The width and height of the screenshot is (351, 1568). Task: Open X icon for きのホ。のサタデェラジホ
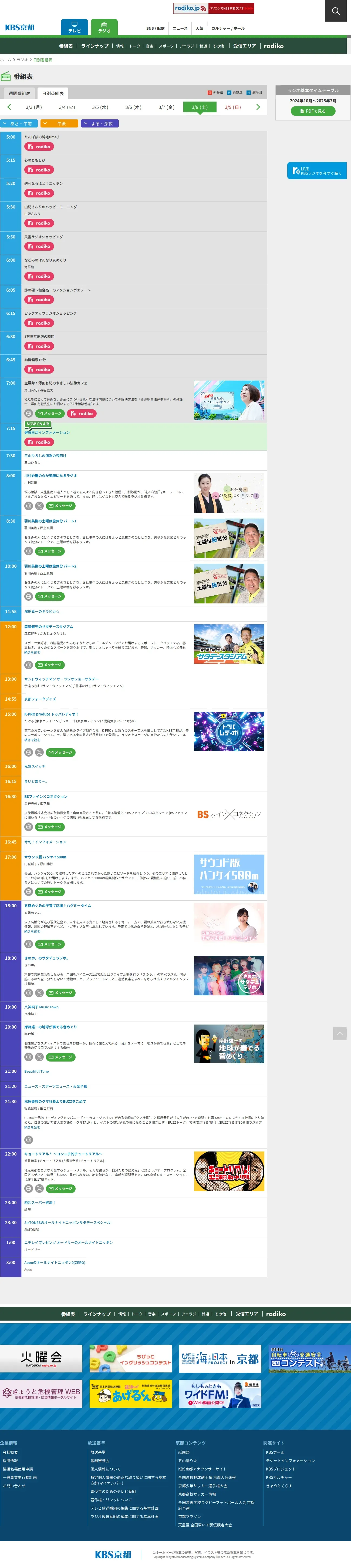pyautogui.click(x=39, y=993)
